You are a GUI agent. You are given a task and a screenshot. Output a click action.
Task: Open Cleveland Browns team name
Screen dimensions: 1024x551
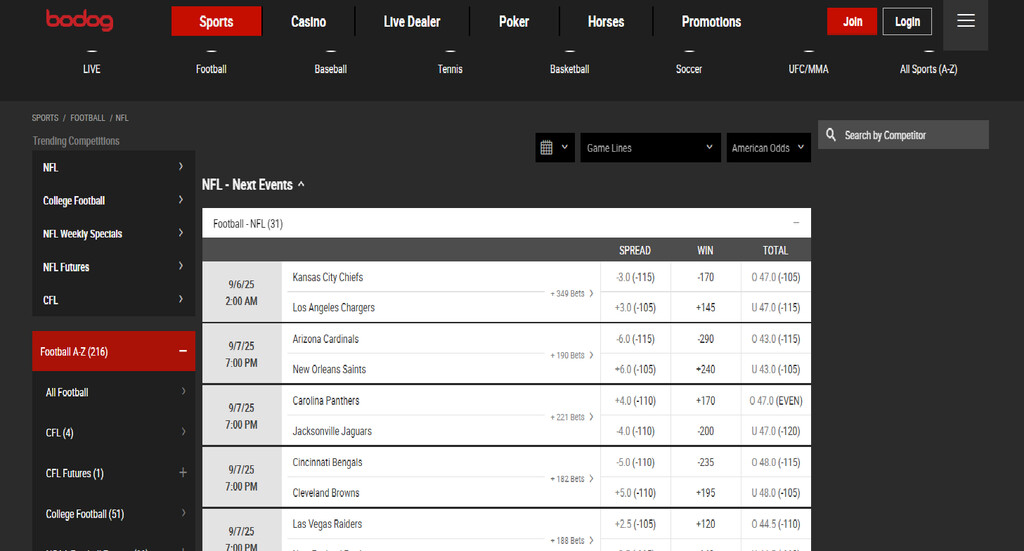326,492
